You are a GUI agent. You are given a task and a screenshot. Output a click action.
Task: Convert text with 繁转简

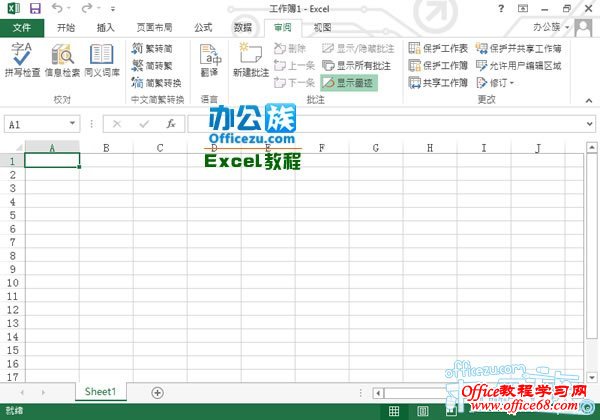(x=152, y=49)
